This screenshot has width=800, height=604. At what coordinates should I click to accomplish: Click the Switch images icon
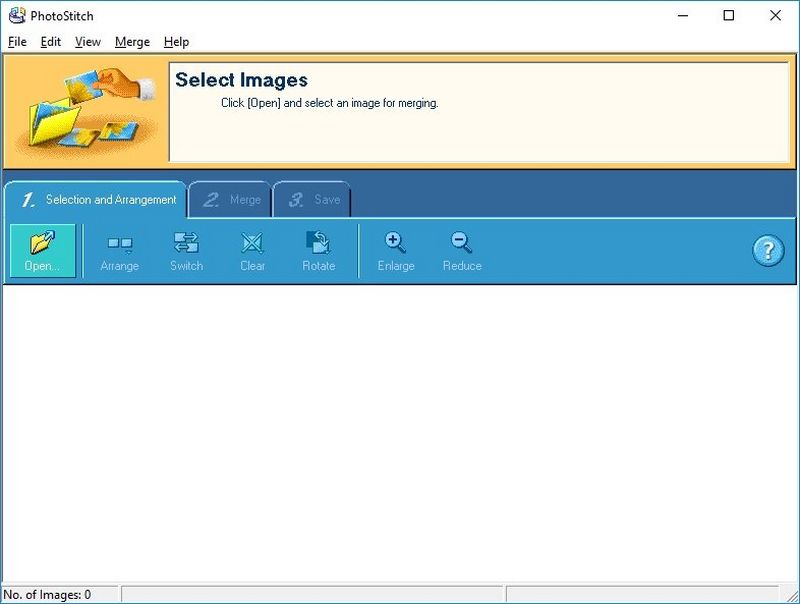186,243
